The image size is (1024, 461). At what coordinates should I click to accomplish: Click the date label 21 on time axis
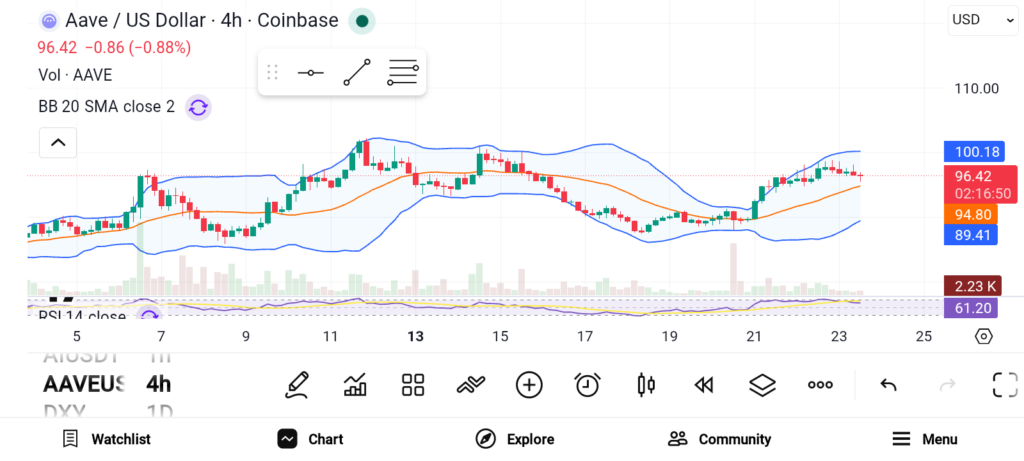754,337
